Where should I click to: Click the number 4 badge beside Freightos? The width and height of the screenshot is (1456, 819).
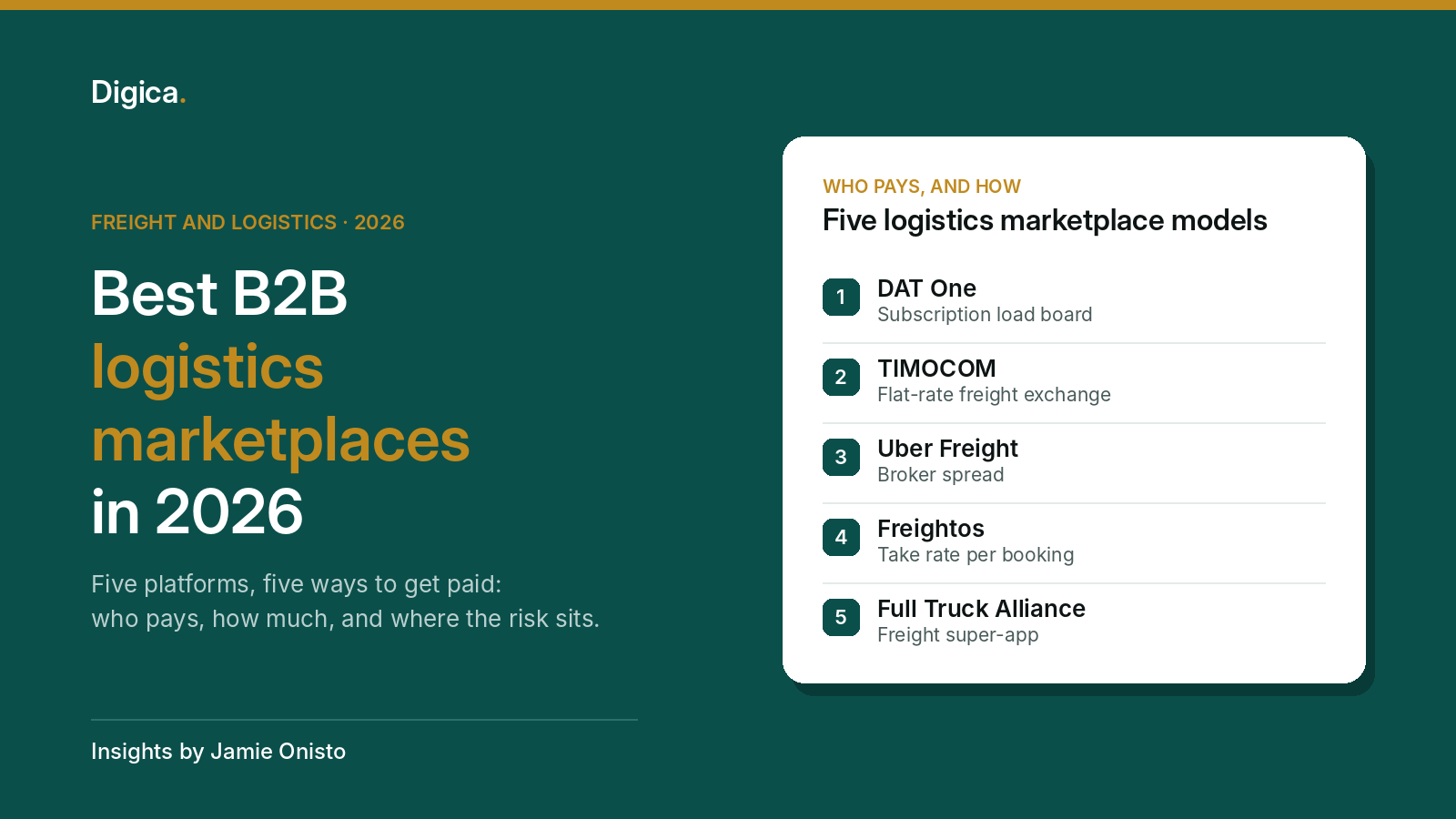[841, 537]
